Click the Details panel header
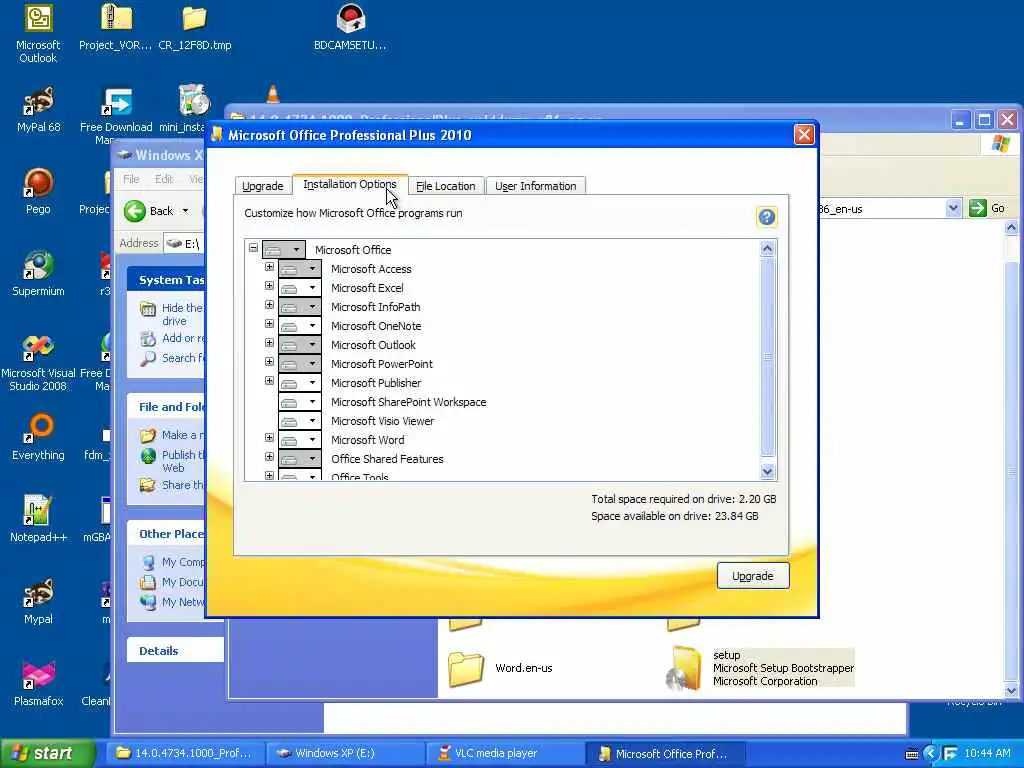This screenshot has width=1024, height=768. 175,650
